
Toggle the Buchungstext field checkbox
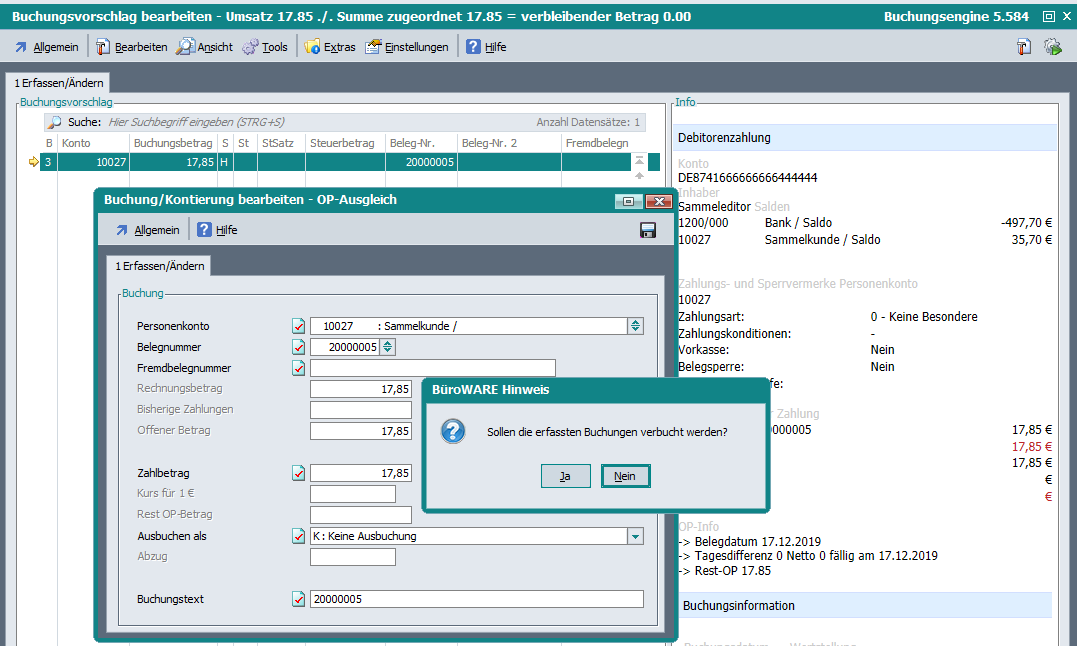(298, 599)
